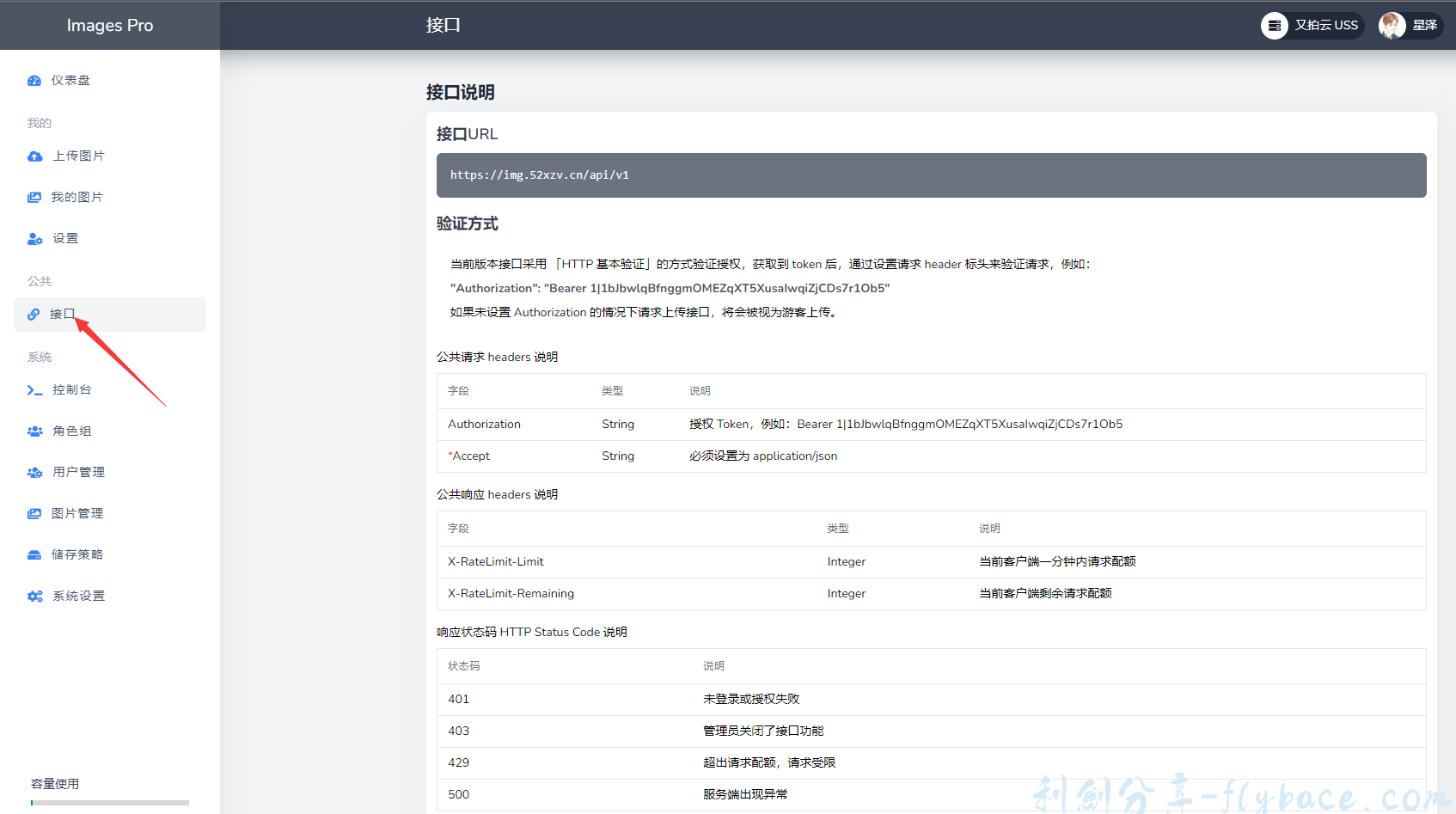
Task: Open the 储存策略 storage policy icon
Action: pos(34,554)
